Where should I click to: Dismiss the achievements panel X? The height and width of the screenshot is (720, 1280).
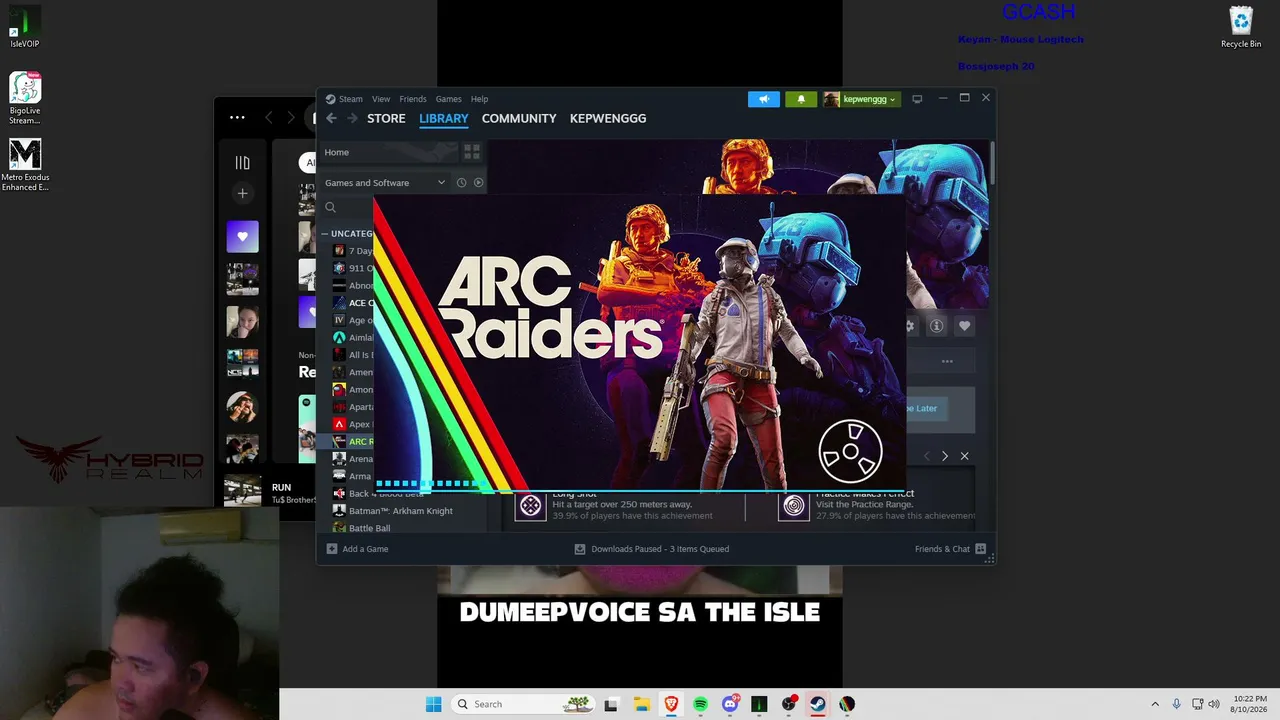964,456
